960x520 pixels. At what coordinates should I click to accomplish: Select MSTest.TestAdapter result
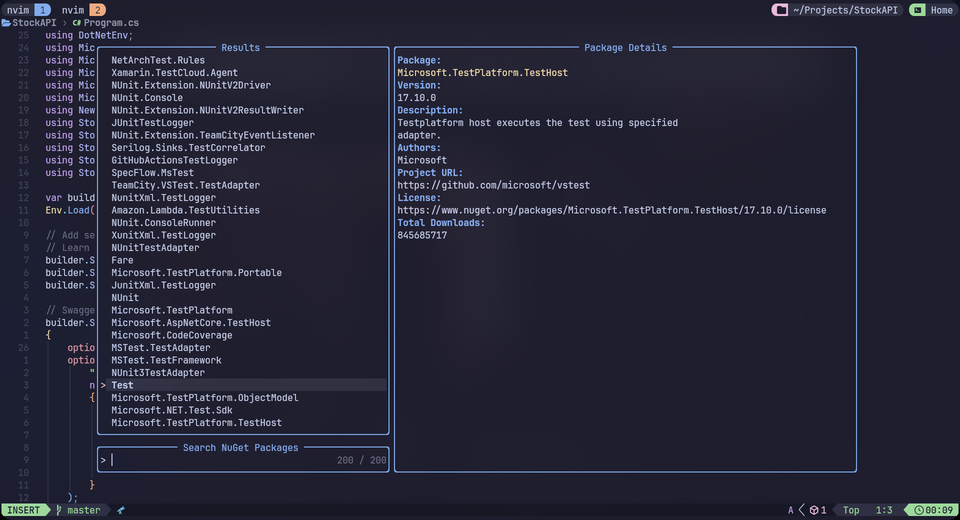click(161, 347)
